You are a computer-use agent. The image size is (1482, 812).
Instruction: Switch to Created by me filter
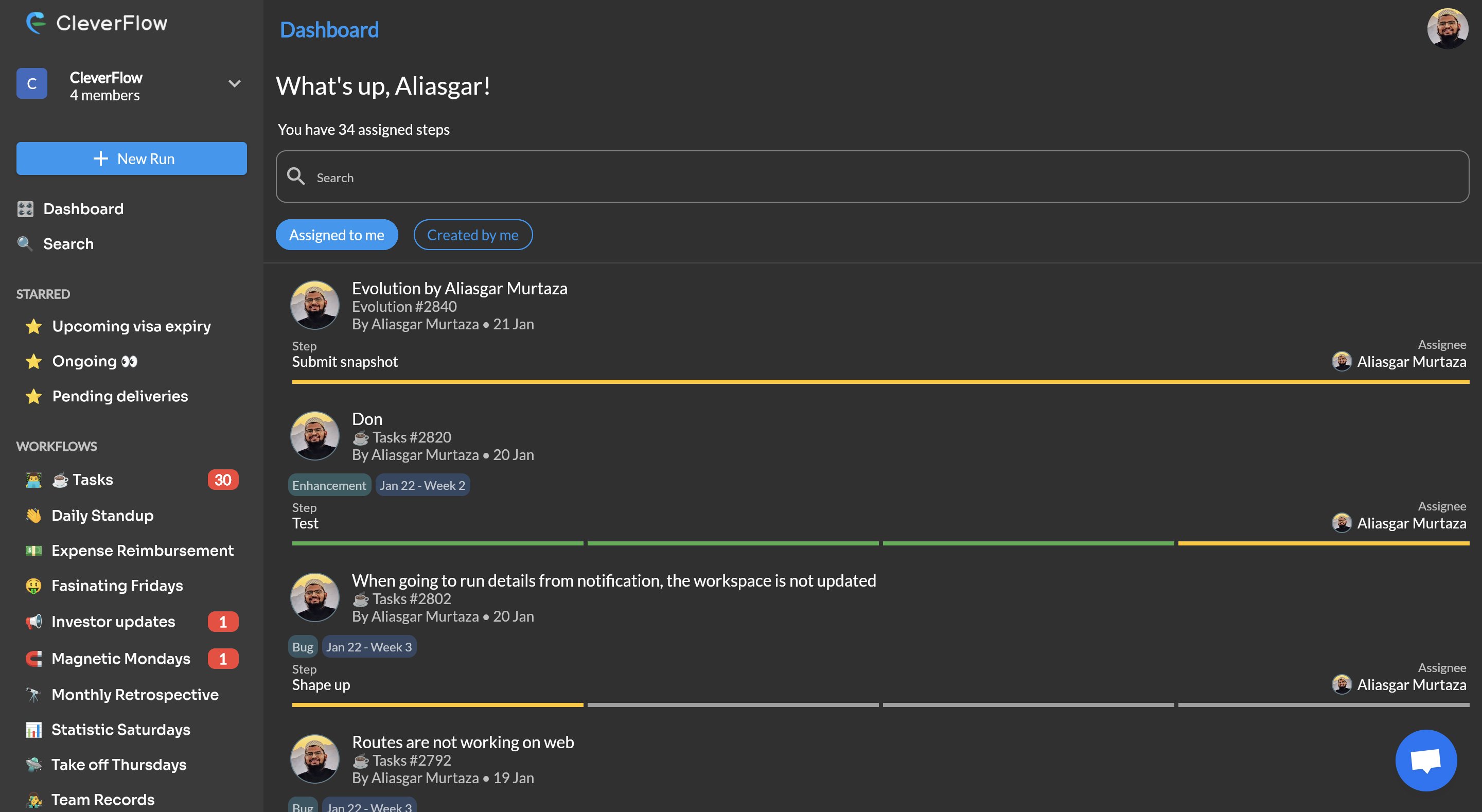472,235
